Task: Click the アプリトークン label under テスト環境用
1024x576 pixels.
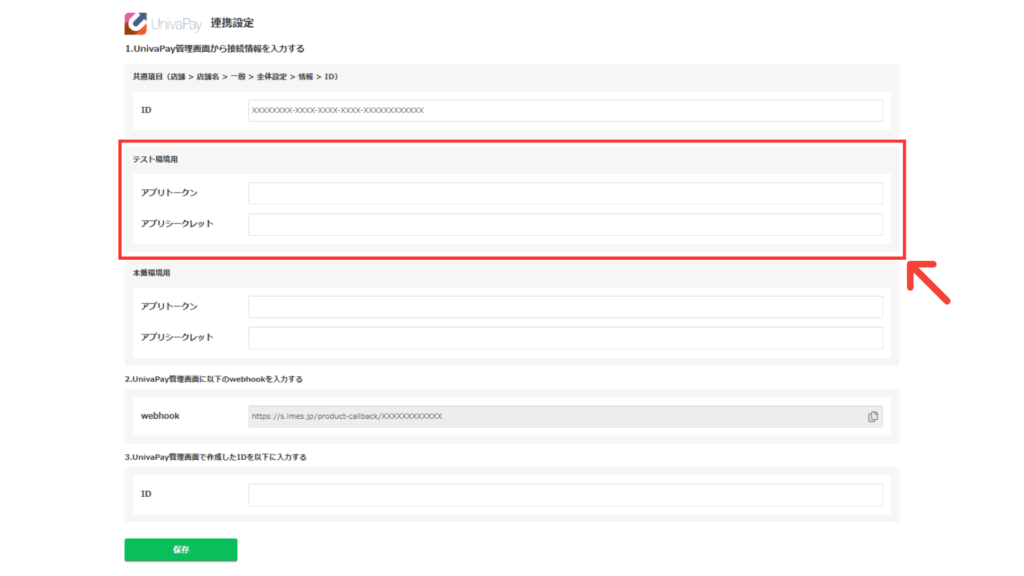Action: coord(169,193)
